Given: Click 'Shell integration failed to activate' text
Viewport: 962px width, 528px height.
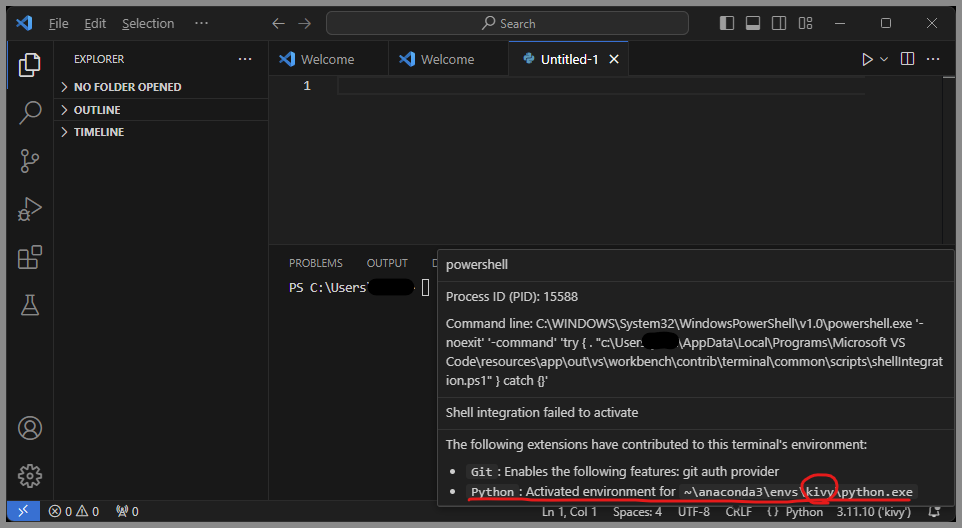Looking at the screenshot, I should tap(542, 413).
